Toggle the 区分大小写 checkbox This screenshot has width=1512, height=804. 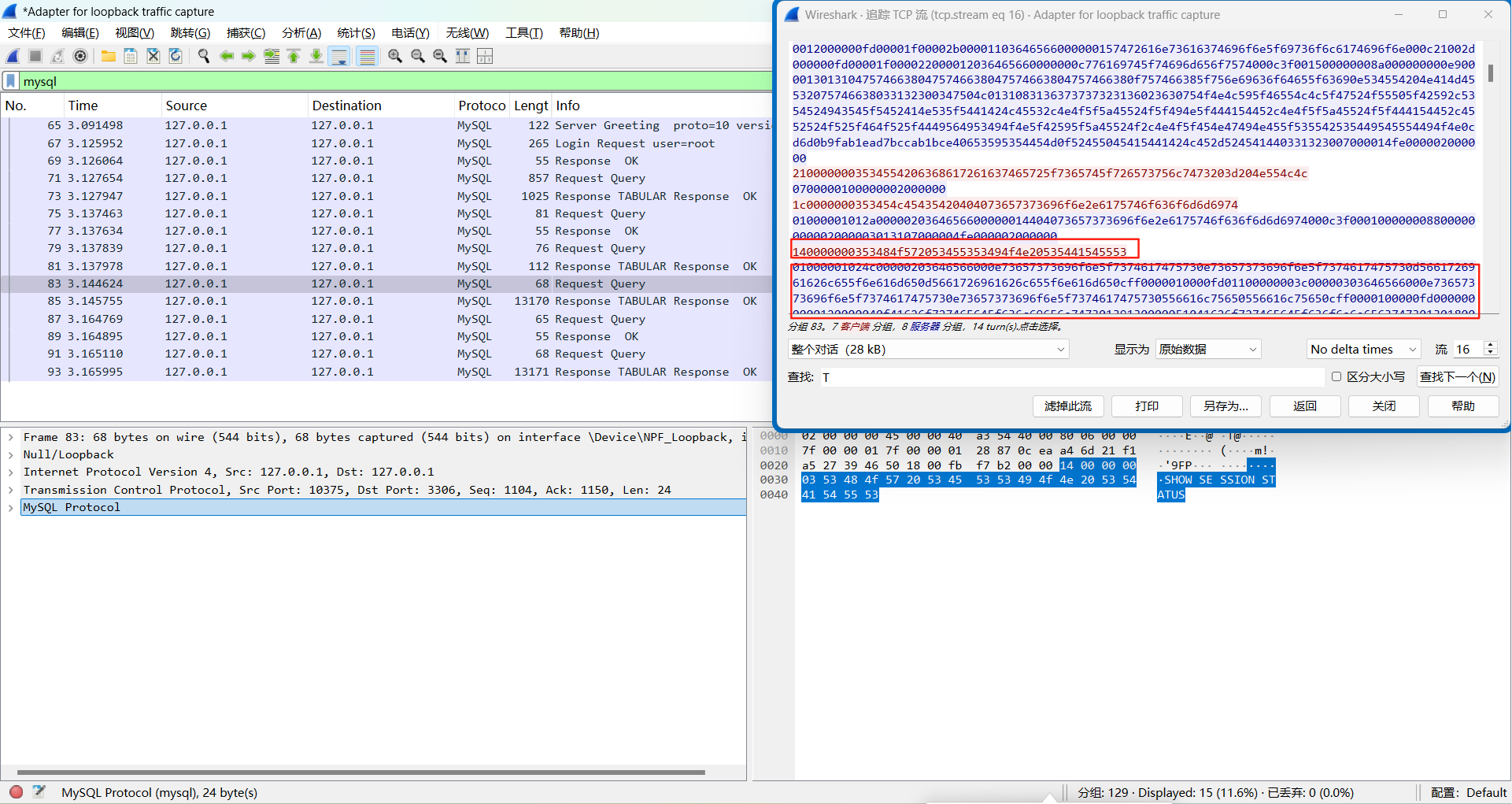click(x=1336, y=376)
